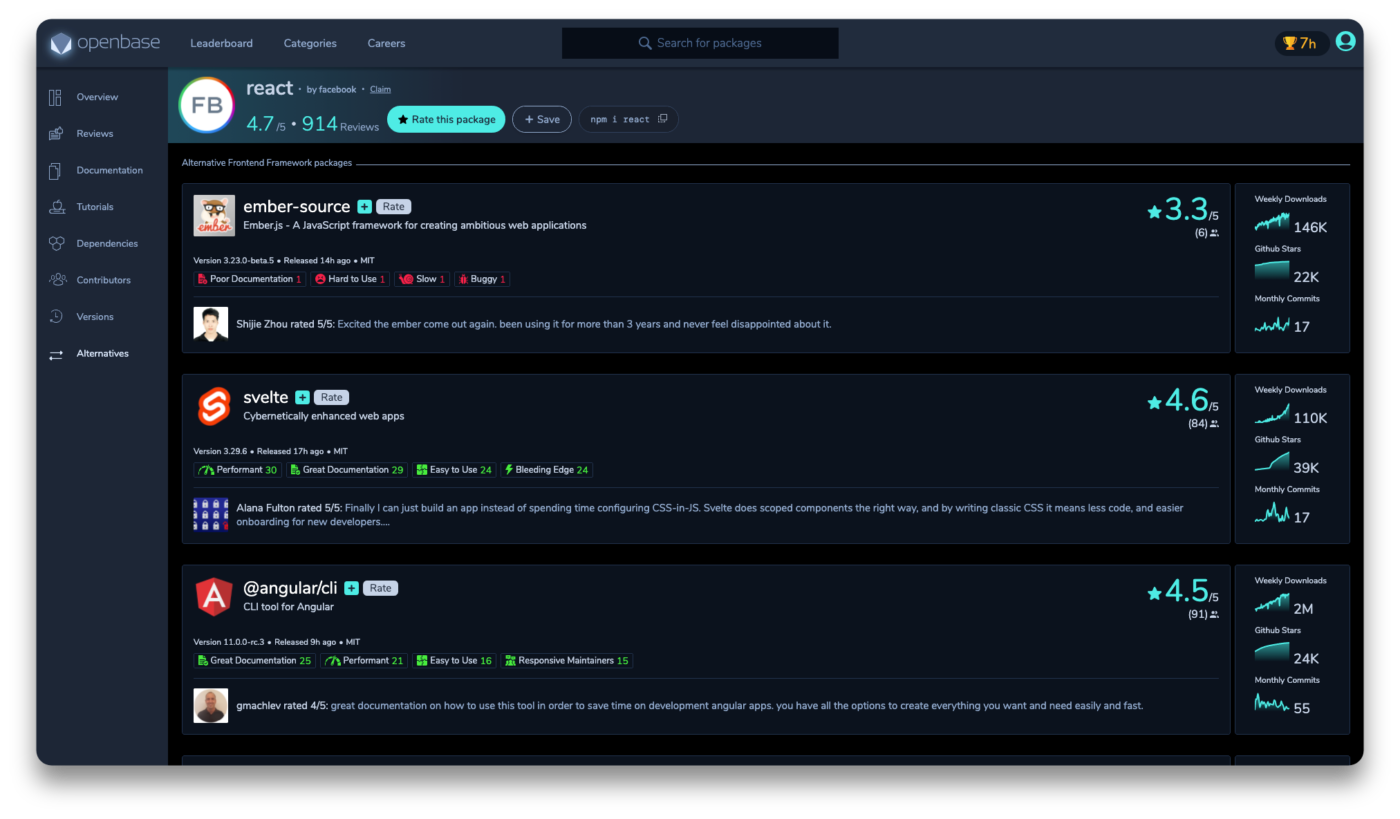The height and width of the screenshot is (819, 1400).
Task: Add @angular/cli with the plus icon
Action: [351, 588]
